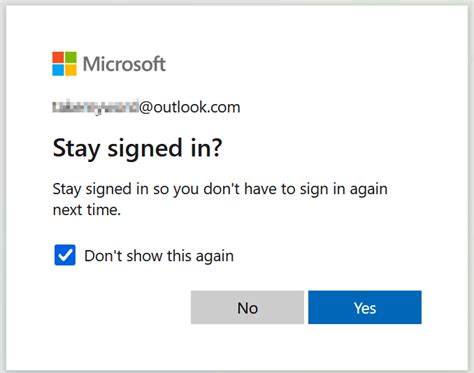
Task: Uncheck the Don't show this again checkbox
Action: tap(65, 255)
